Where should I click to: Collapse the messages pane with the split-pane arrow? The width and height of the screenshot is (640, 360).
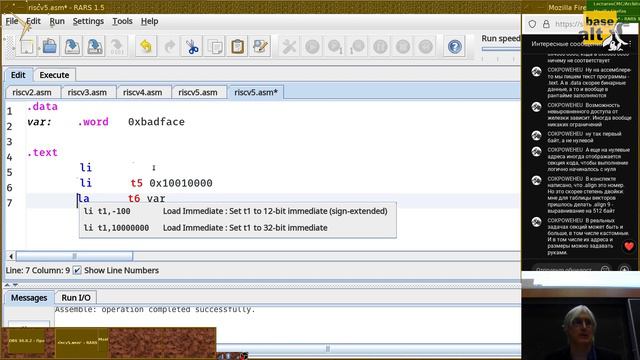[x=15, y=284]
